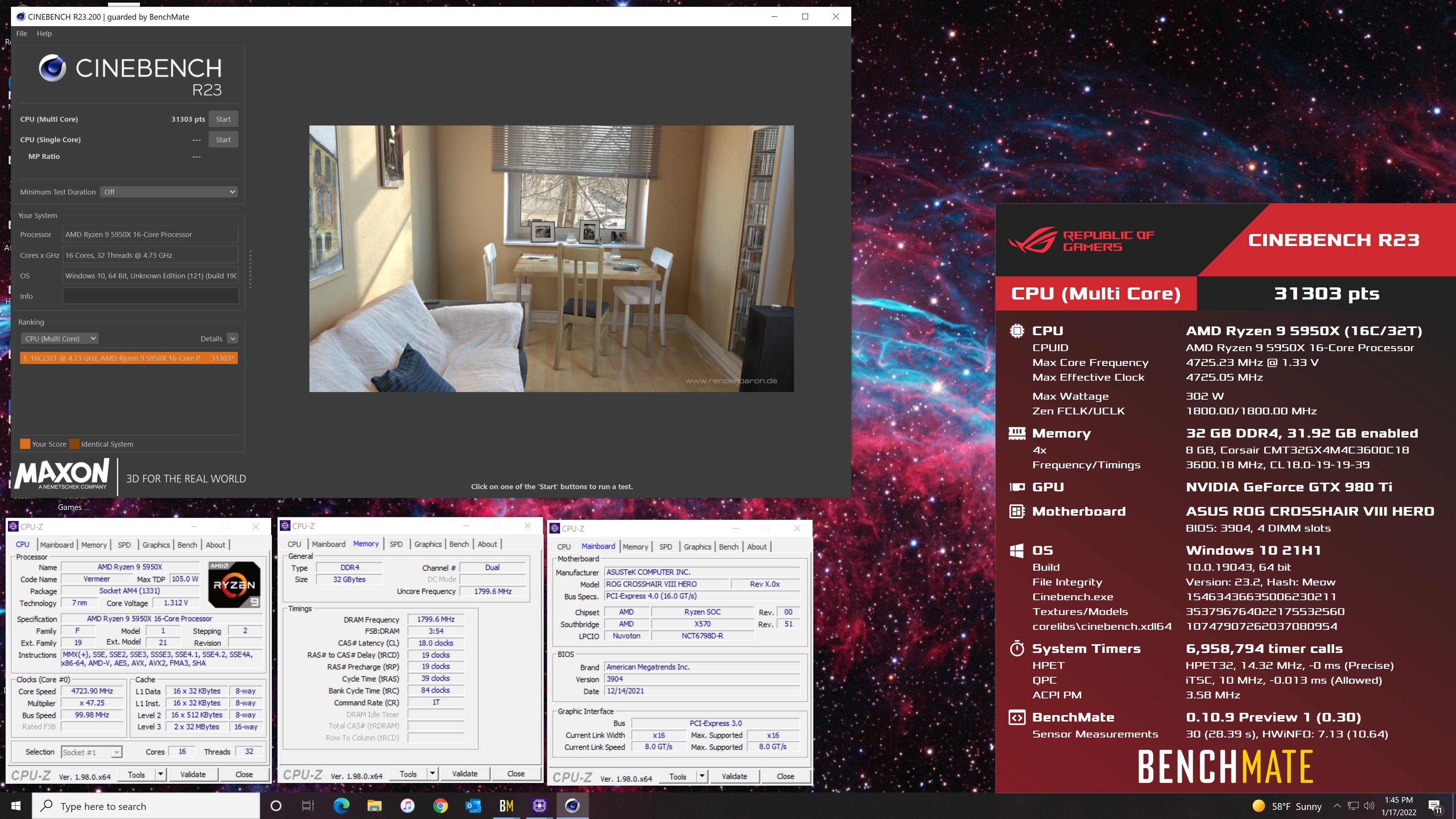
Task: Open Cortana circle icon on the taskbar
Action: (x=276, y=806)
